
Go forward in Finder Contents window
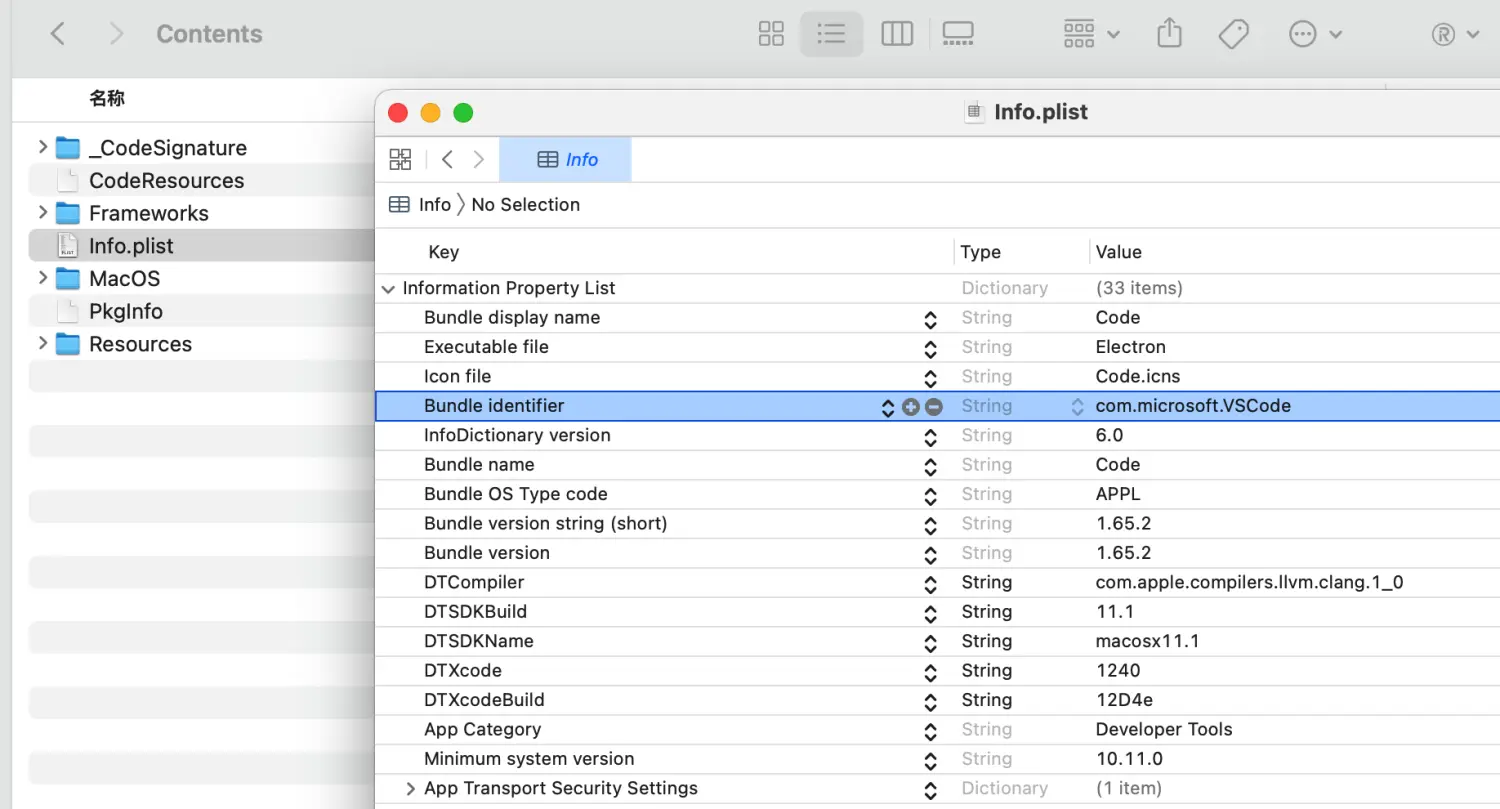[x=116, y=34]
